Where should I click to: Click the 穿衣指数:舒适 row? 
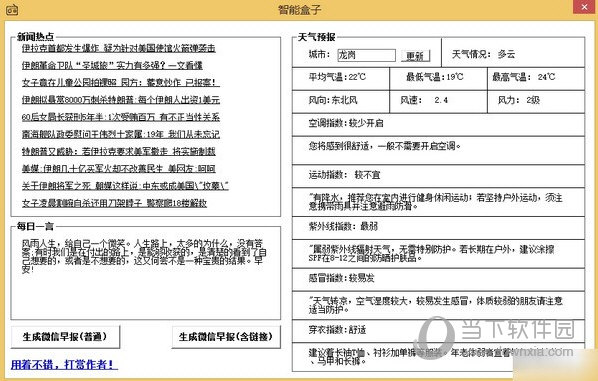coord(438,330)
